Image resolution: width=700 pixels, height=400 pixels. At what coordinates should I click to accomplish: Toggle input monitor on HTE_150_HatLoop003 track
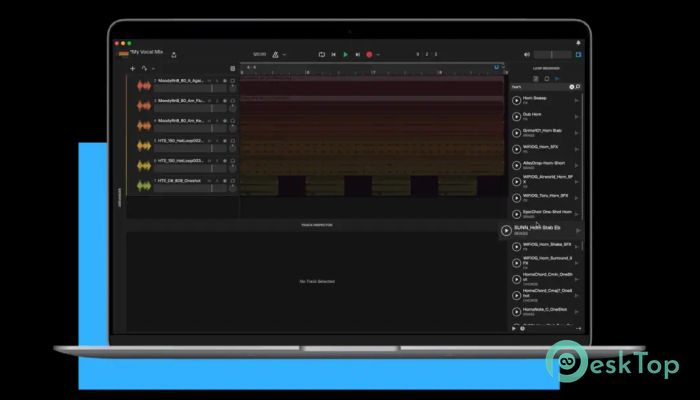click(233, 161)
